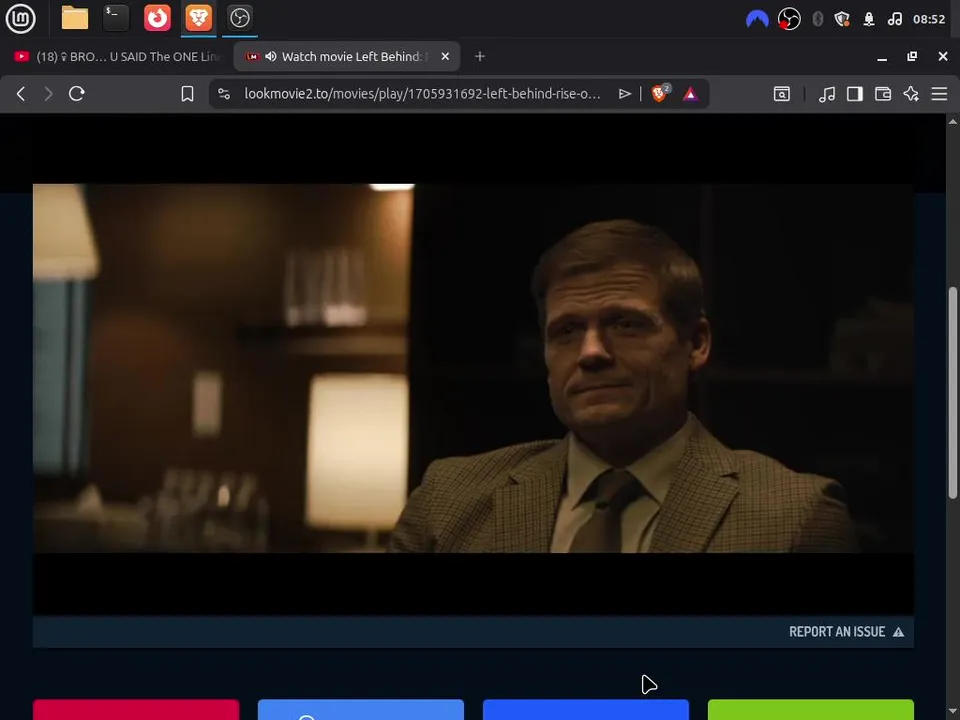The width and height of the screenshot is (960, 720).
Task: Go forward in browser history
Action: (x=48, y=94)
